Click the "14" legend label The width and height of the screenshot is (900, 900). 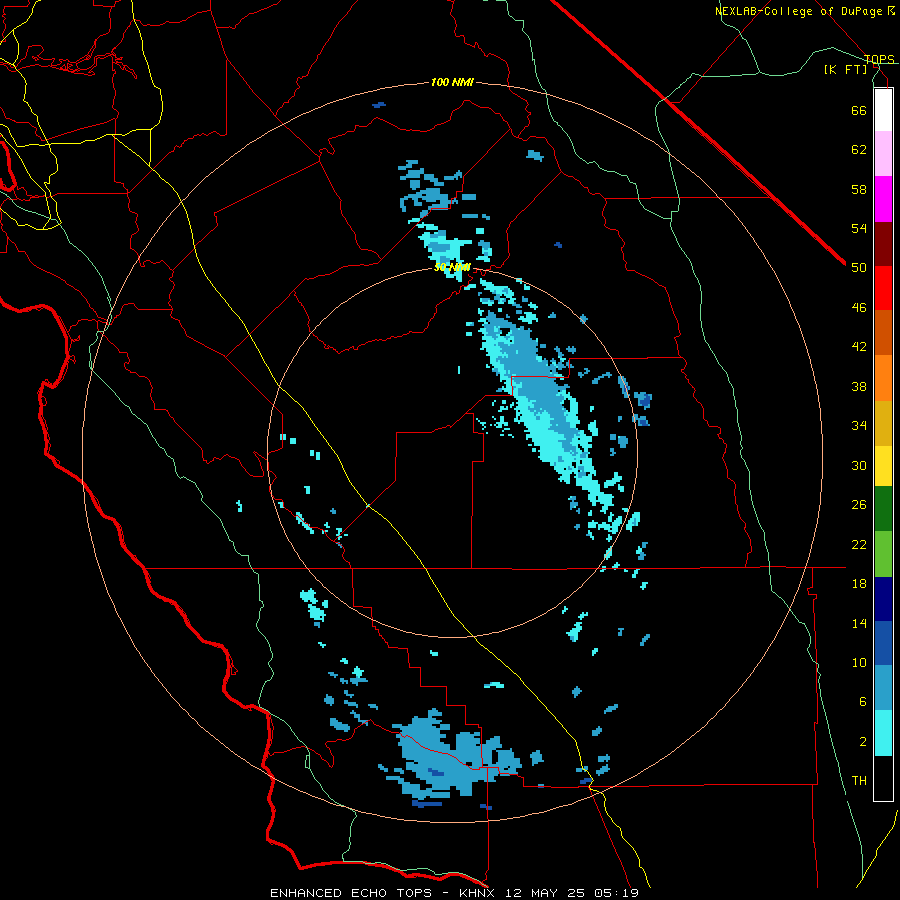(859, 623)
